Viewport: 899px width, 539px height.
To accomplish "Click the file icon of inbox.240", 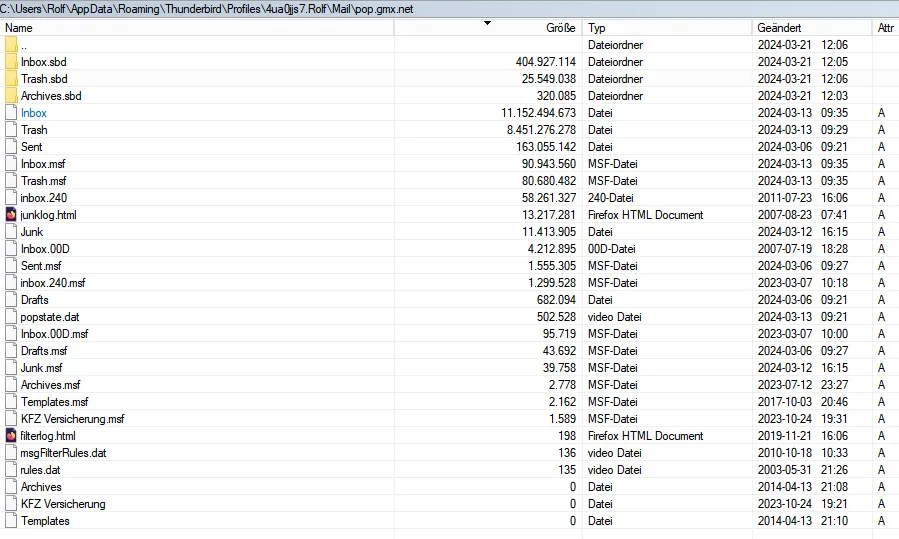I will pyautogui.click(x=11, y=198).
